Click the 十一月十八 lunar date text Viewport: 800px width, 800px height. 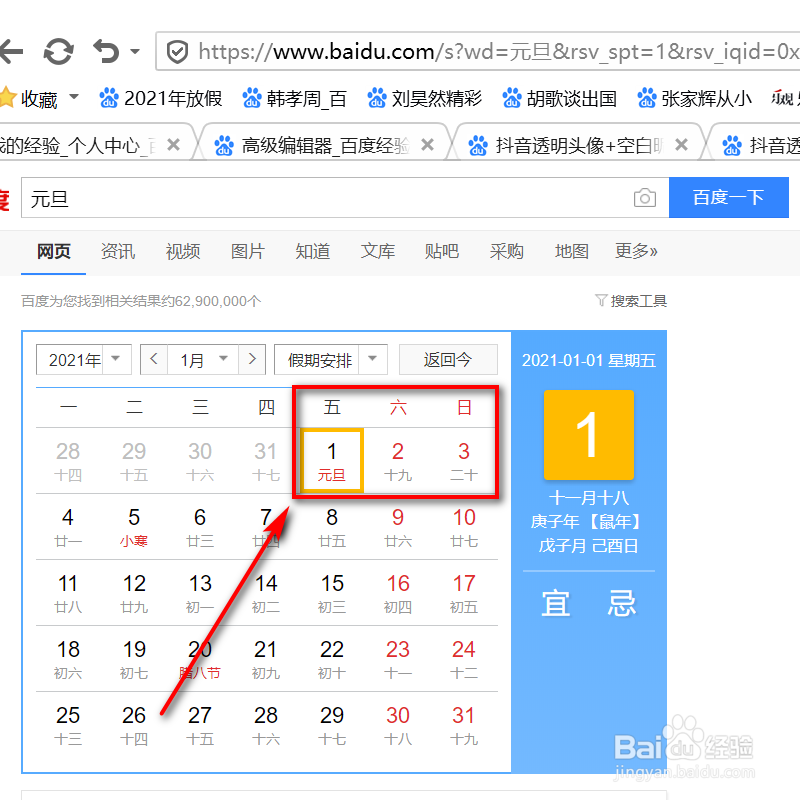589,497
